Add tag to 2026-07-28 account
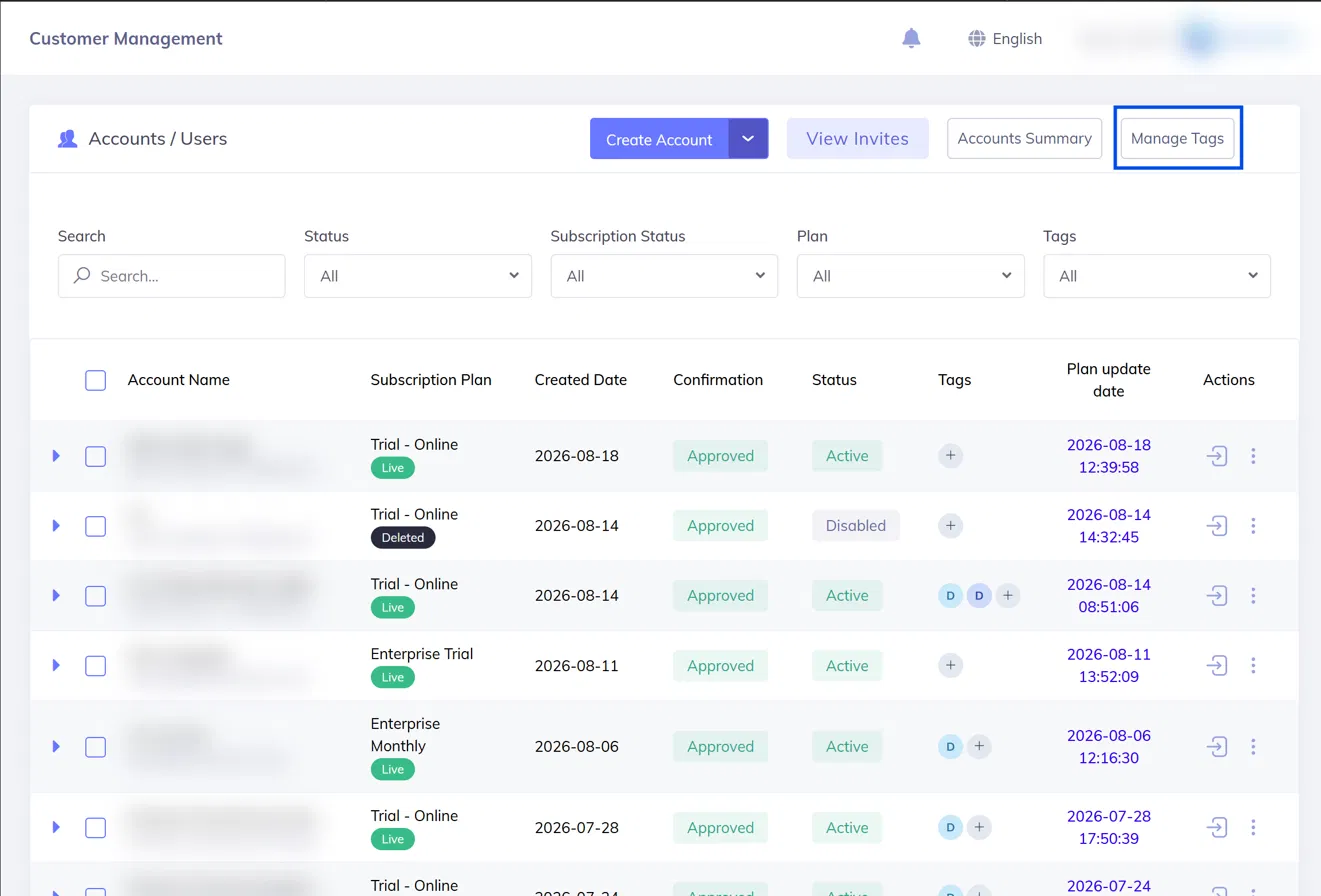The width and height of the screenshot is (1321, 896). tap(979, 827)
